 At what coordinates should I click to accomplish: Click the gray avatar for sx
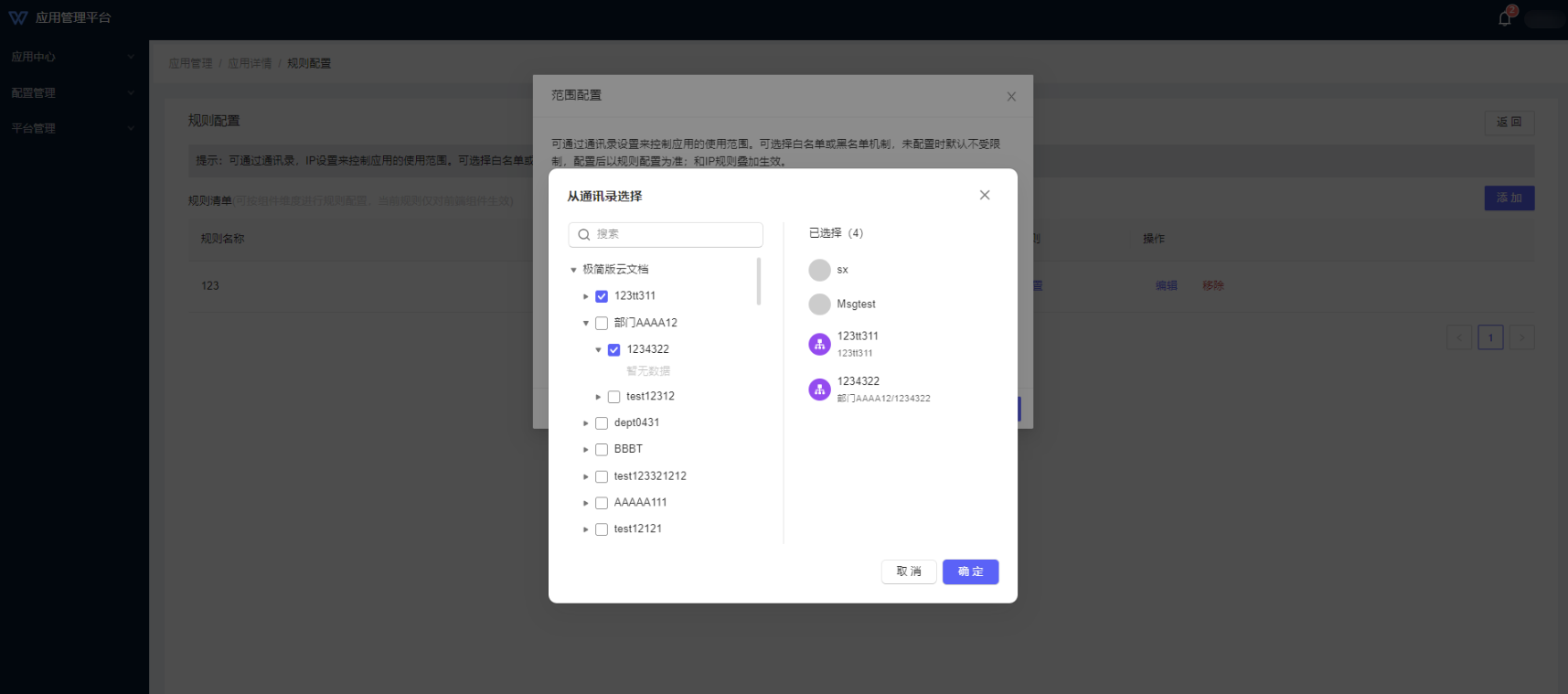819,270
